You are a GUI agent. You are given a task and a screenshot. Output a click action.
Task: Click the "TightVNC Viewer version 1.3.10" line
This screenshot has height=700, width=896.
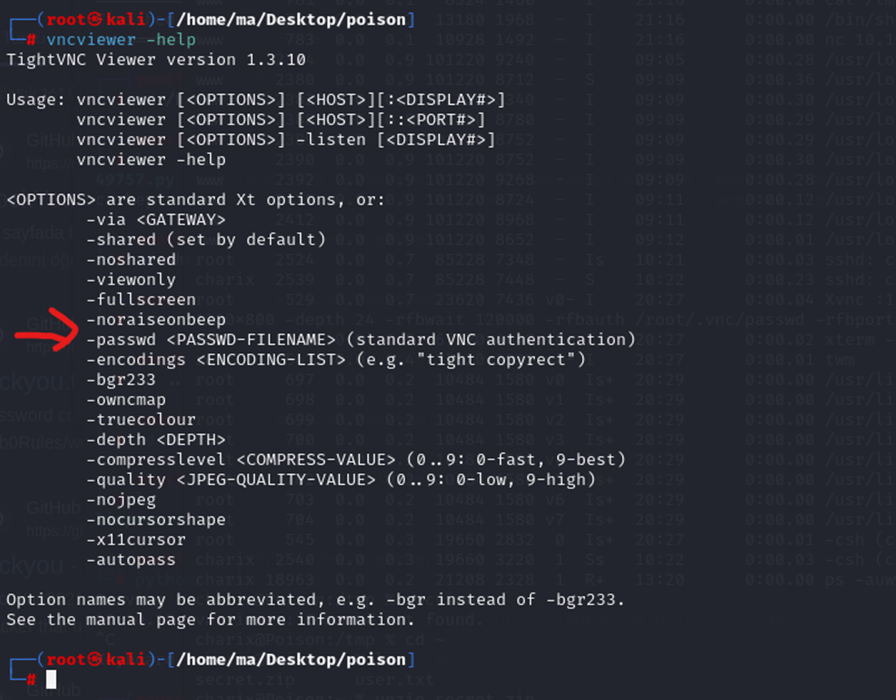pyautogui.click(x=156, y=60)
